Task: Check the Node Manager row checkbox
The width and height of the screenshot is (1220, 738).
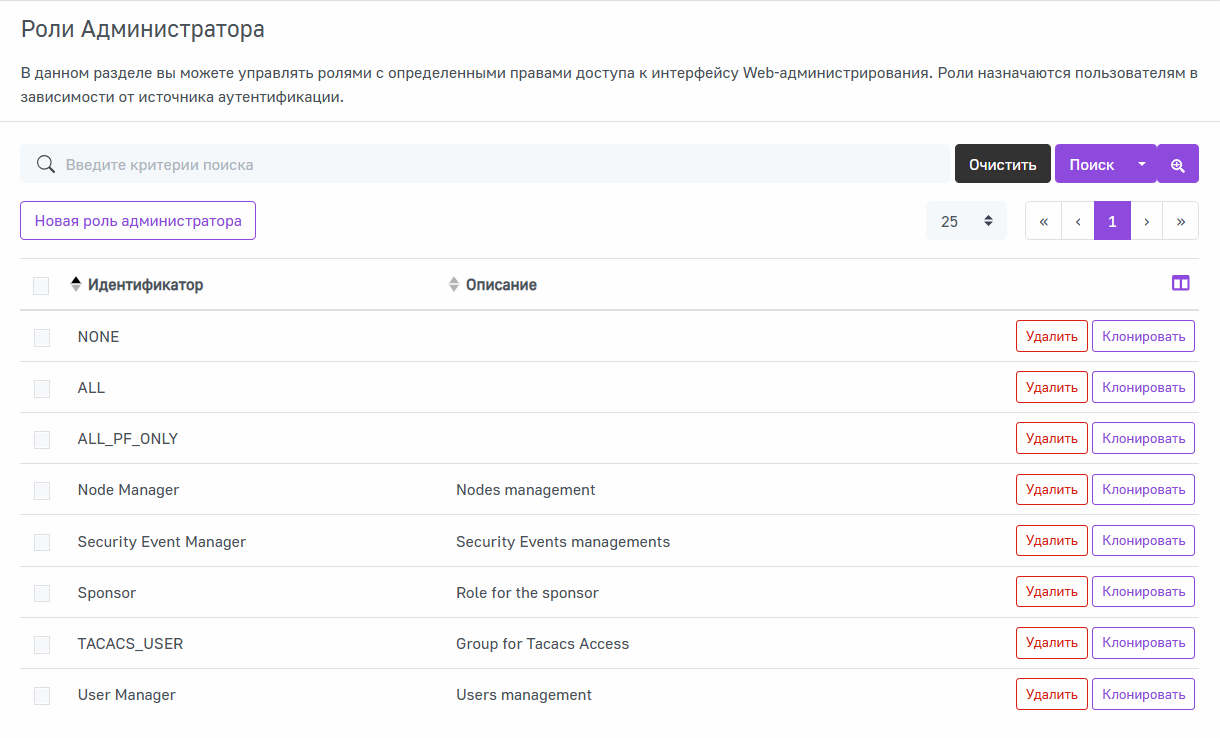Action: pyautogui.click(x=42, y=491)
